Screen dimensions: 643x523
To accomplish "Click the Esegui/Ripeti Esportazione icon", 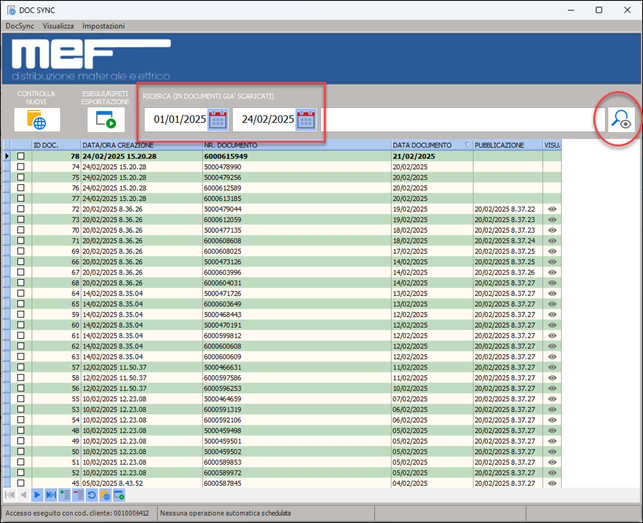I will point(106,120).
